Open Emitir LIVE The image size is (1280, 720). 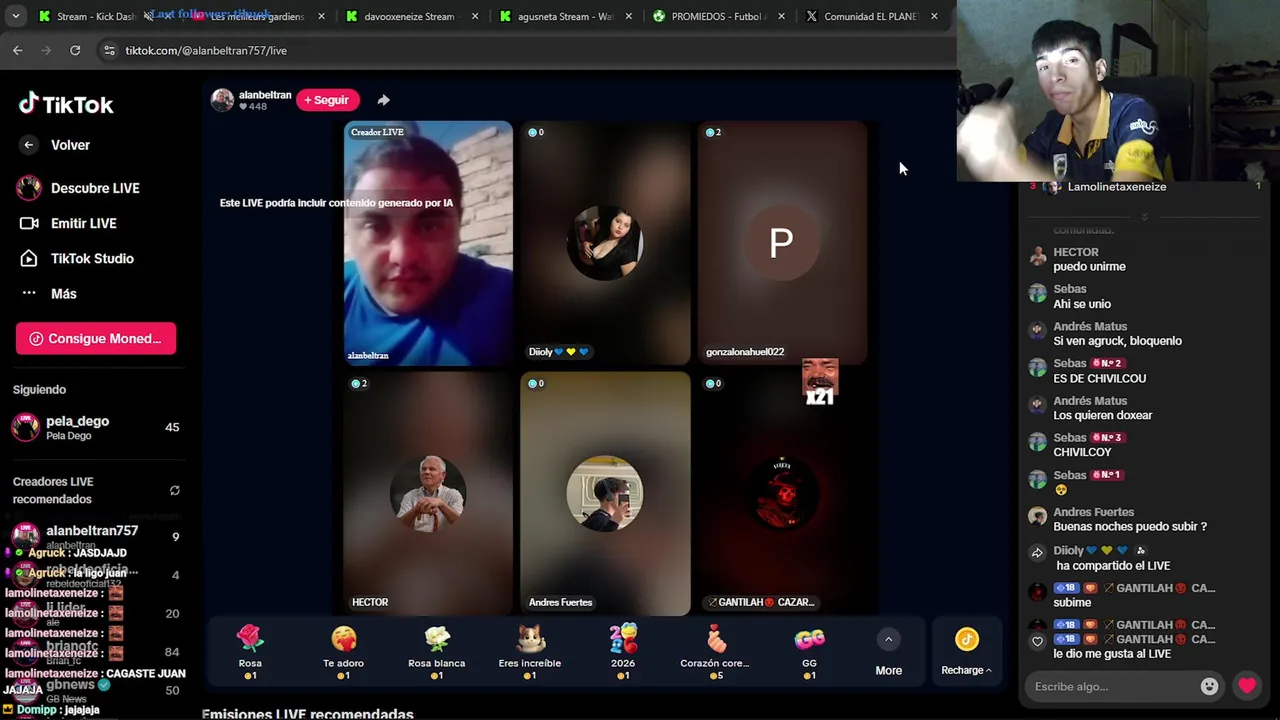[68, 223]
